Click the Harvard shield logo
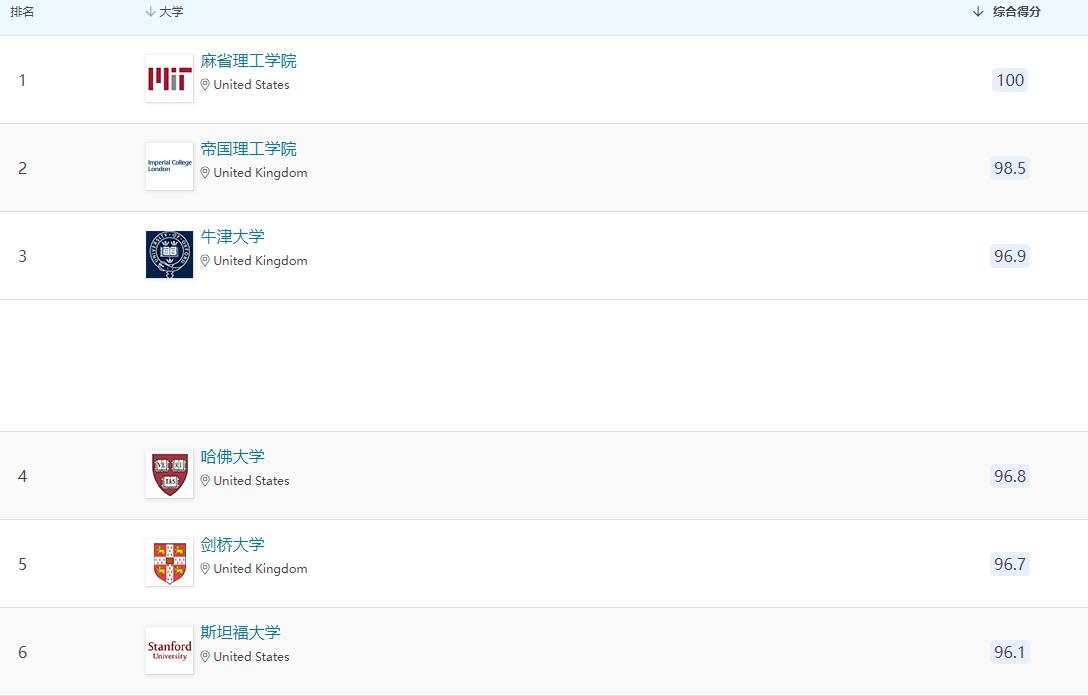This screenshot has height=696, width=1088. 169,475
